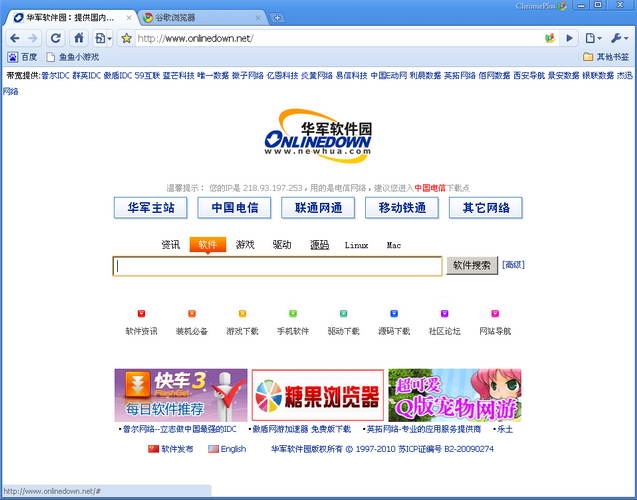
Task: Choose the 联通网通 download site
Action: pyautogui.click(x=318, y=208)
